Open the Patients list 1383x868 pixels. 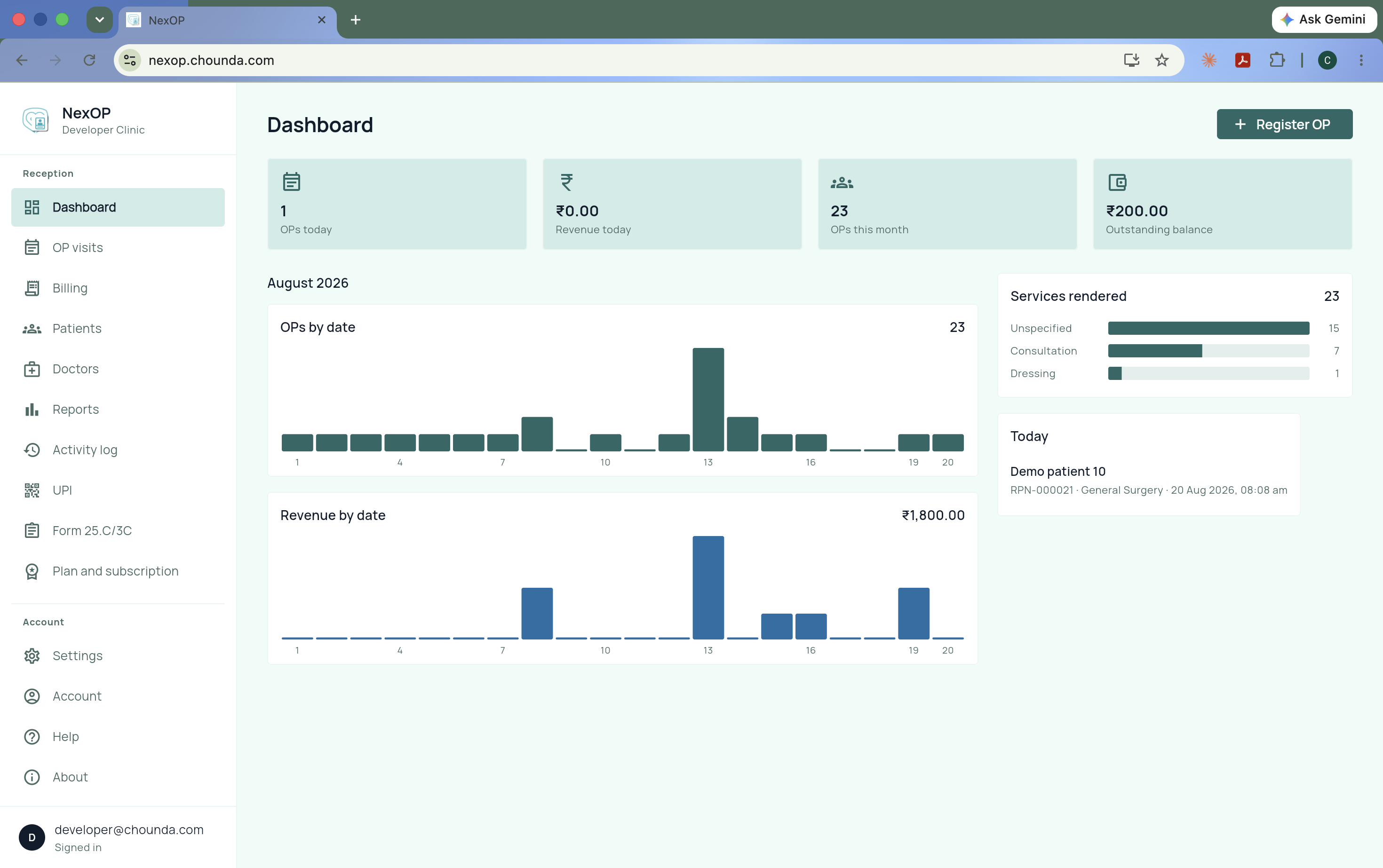(118, 328)
